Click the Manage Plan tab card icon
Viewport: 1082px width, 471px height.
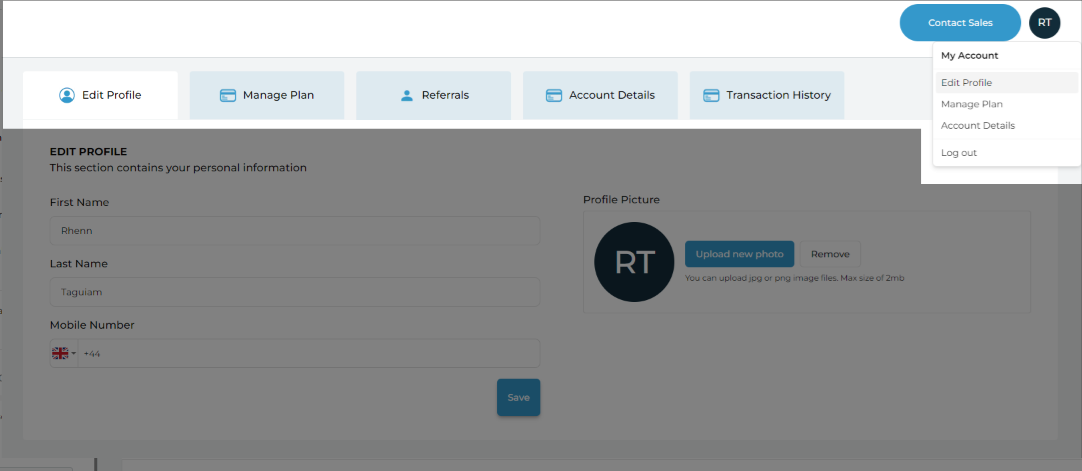click(228, 95)
